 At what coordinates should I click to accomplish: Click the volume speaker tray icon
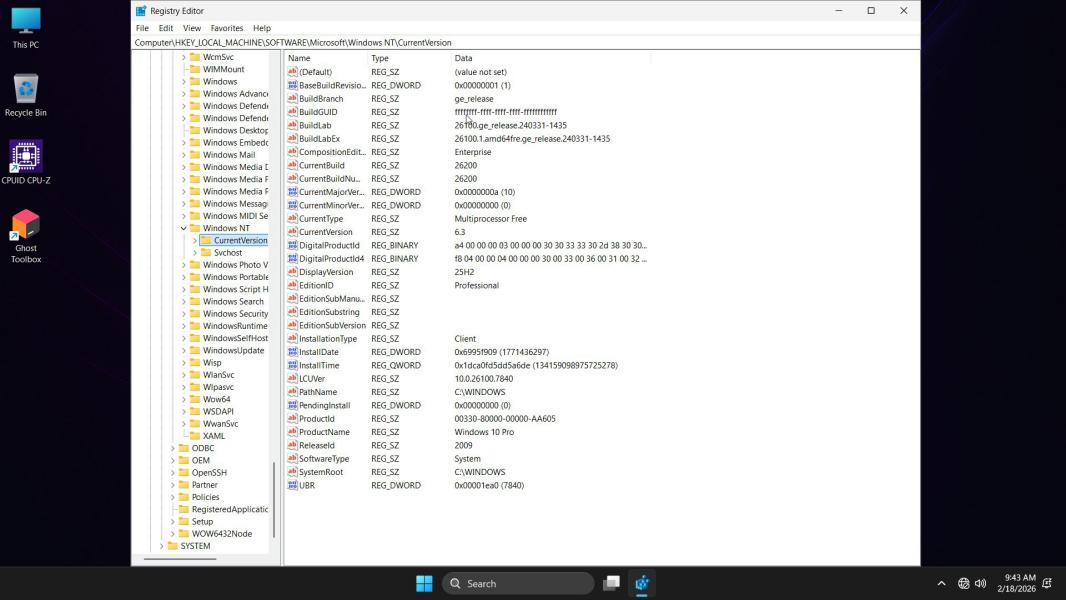click(980, 583)
